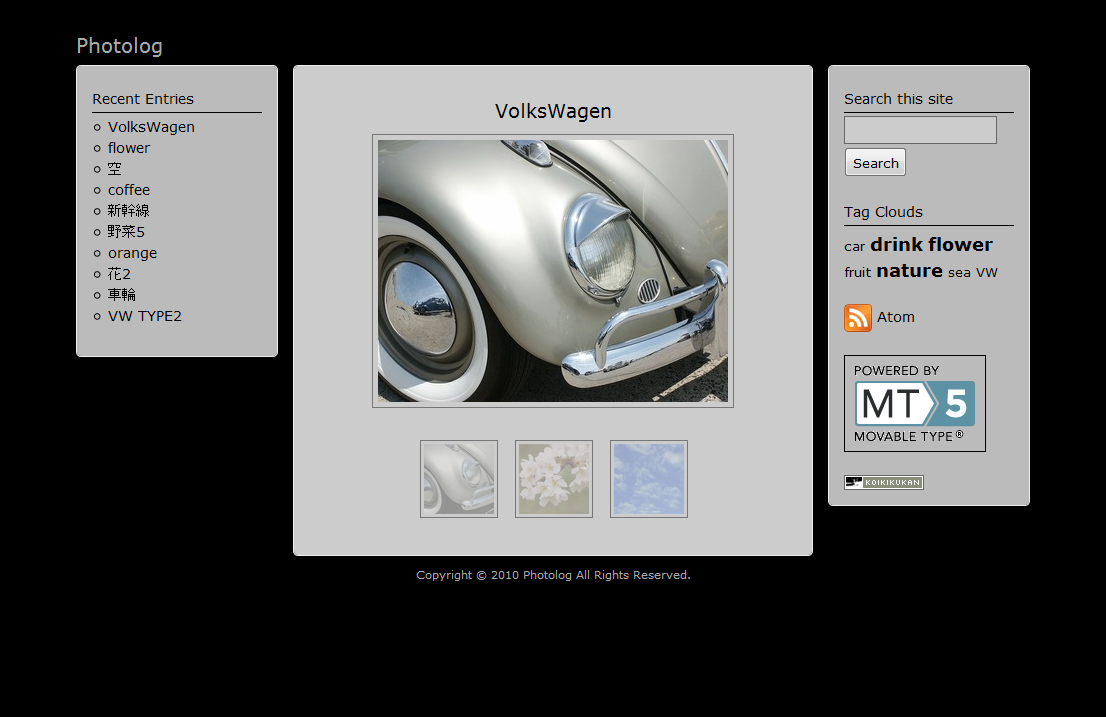Open the 新幹線 recent entry
This screenshot has height=717, width=1106.
click(x=128, y=211)
